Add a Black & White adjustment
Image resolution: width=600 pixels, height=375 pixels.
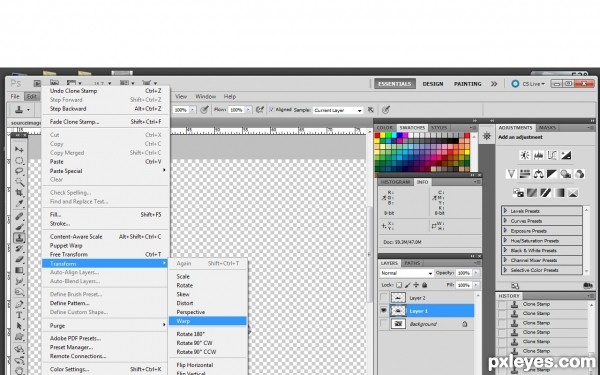pos(552,174)
